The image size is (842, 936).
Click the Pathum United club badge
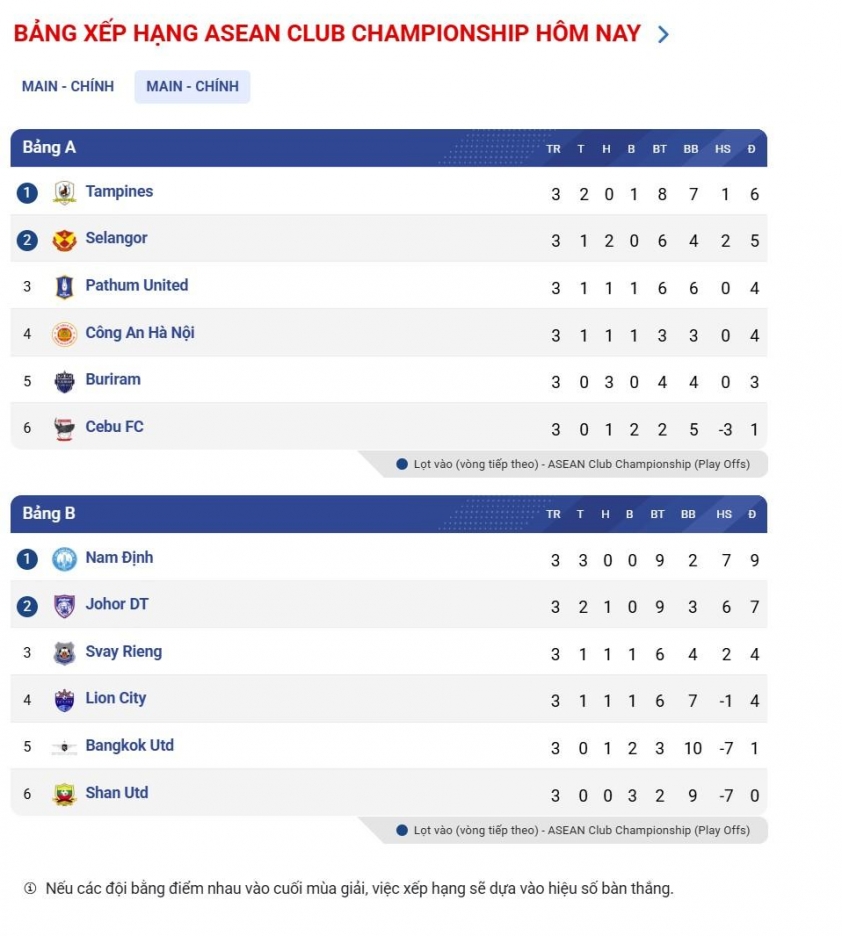pyautogui.click(x=64, y=287)
